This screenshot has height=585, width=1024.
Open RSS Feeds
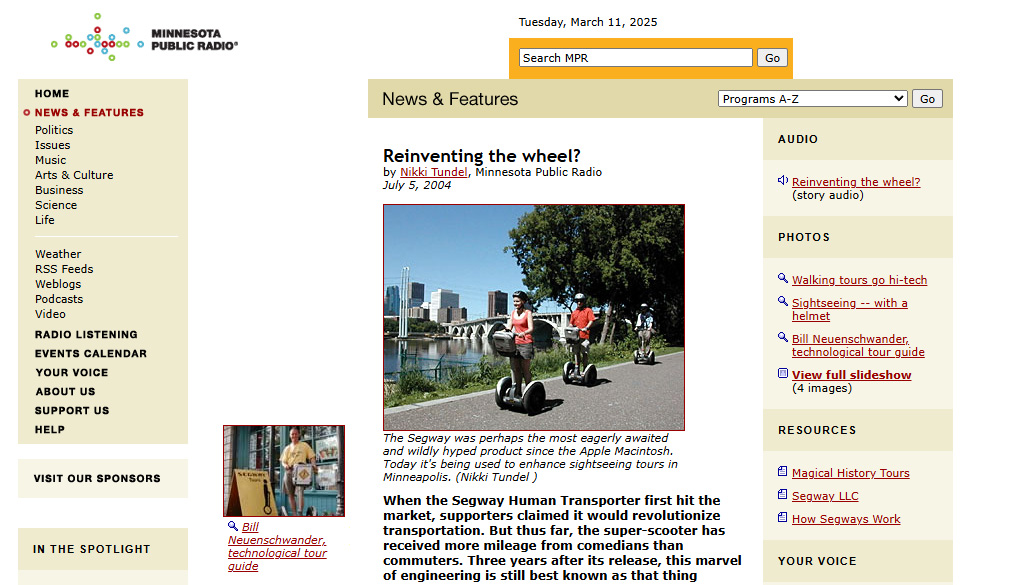click(x=64, y=269)
